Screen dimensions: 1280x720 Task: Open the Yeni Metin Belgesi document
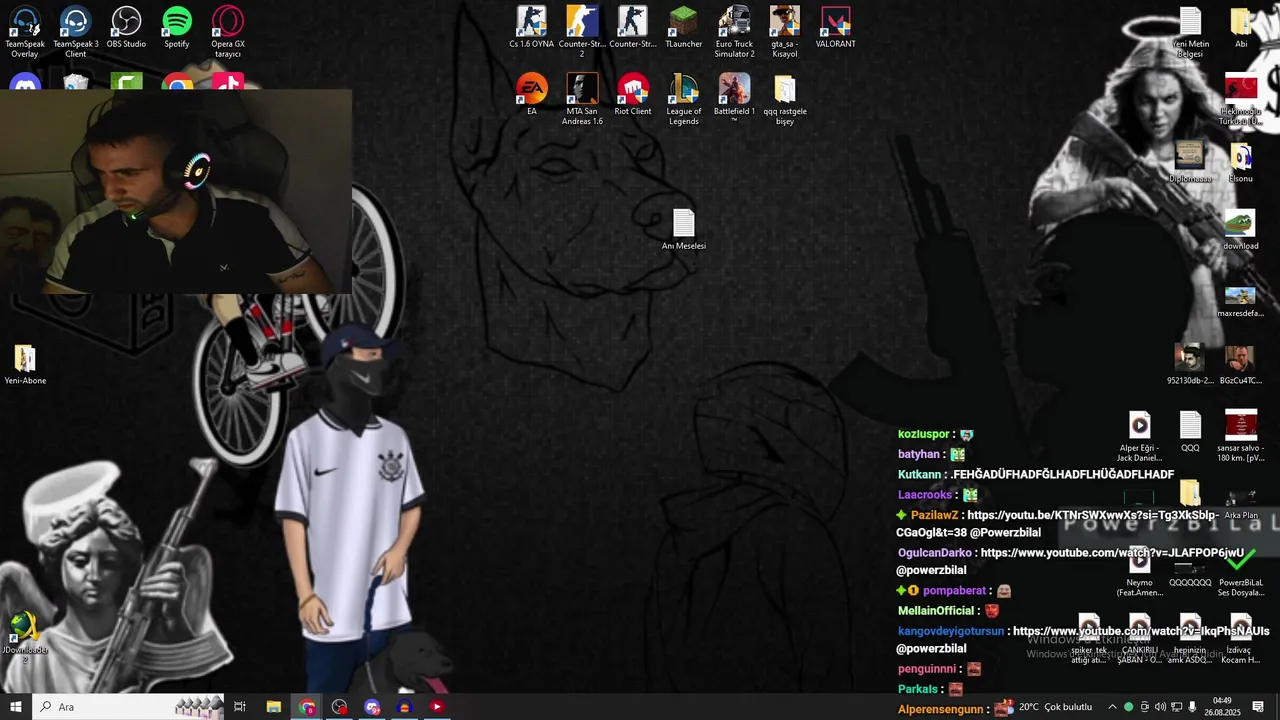(x=1190, y=32)
